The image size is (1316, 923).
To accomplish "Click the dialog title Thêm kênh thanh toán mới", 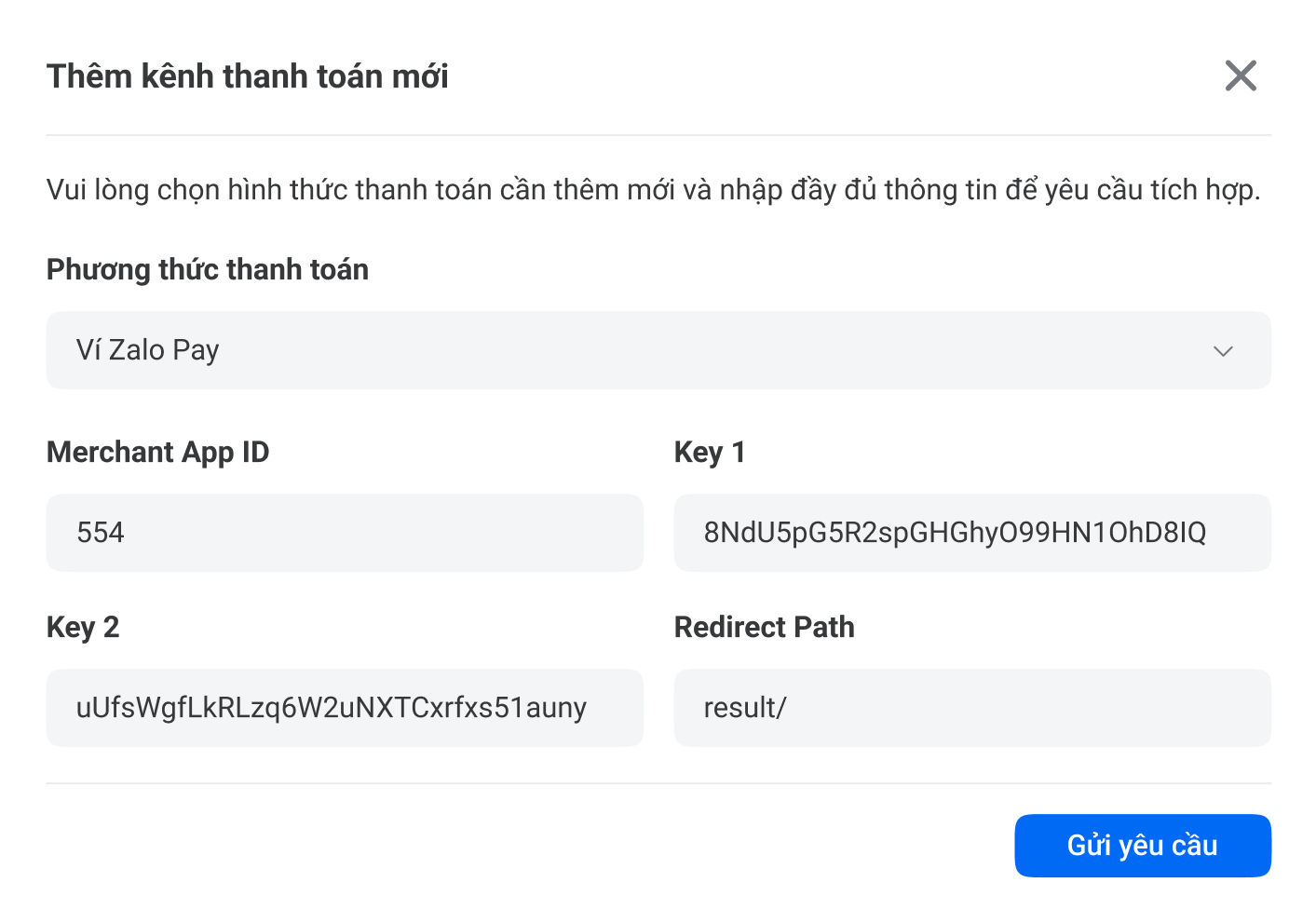I will (x=248, y=75).
